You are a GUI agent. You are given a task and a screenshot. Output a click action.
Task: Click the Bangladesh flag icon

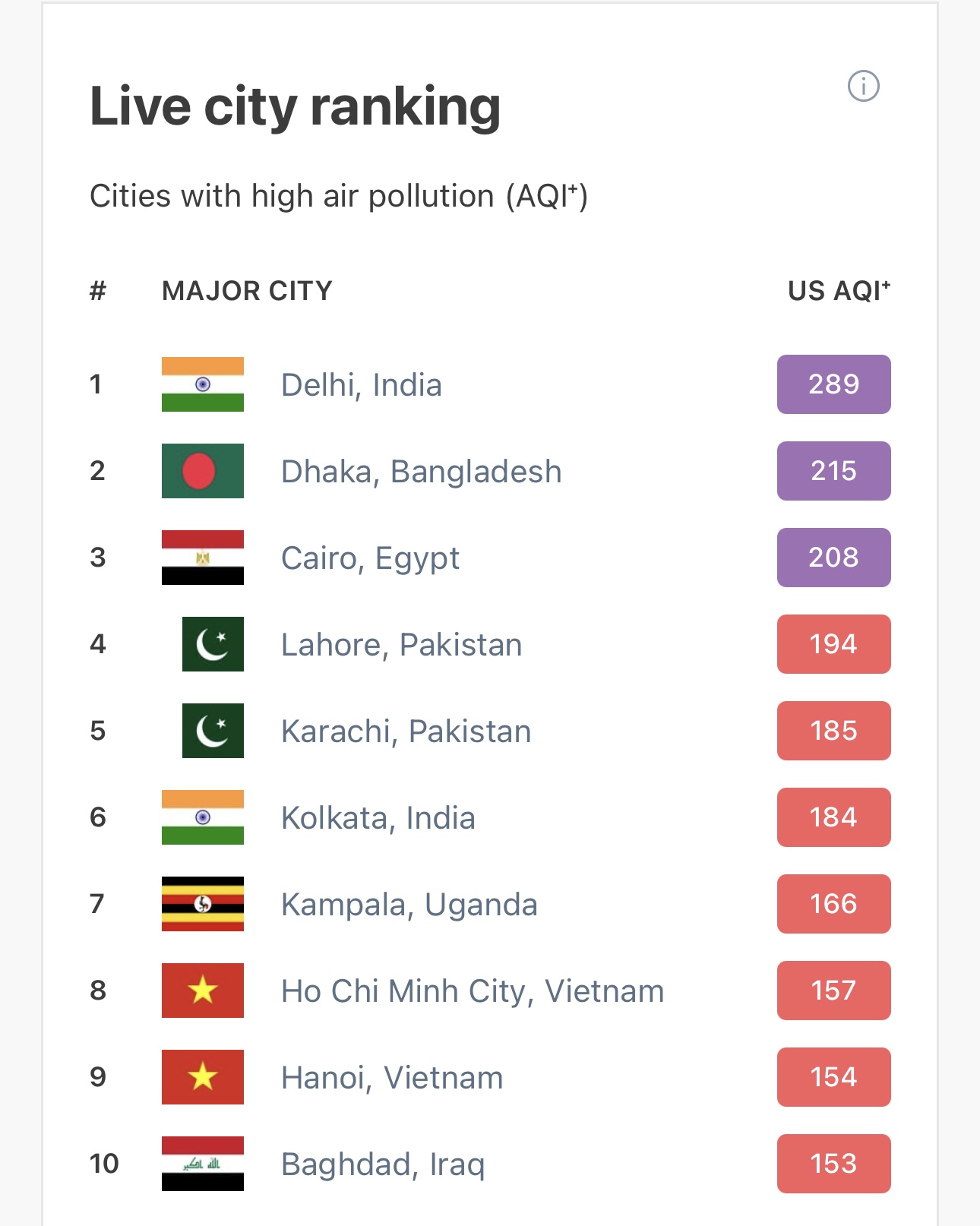tap(203, 471)
